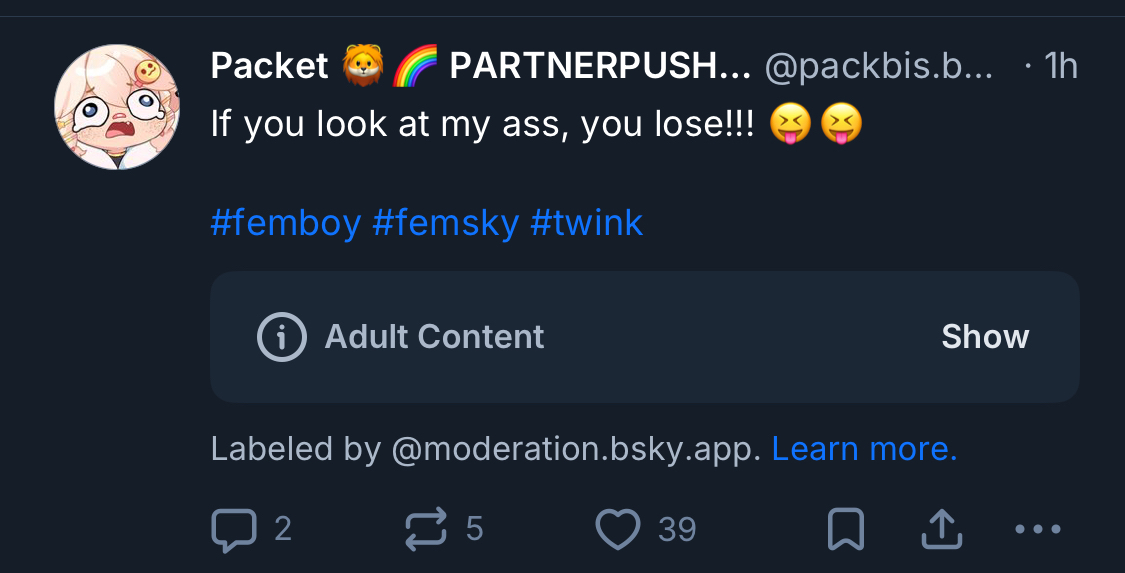
Task: Click the repost count of 5
Action: pyautogui.click(x=474, y=530)
